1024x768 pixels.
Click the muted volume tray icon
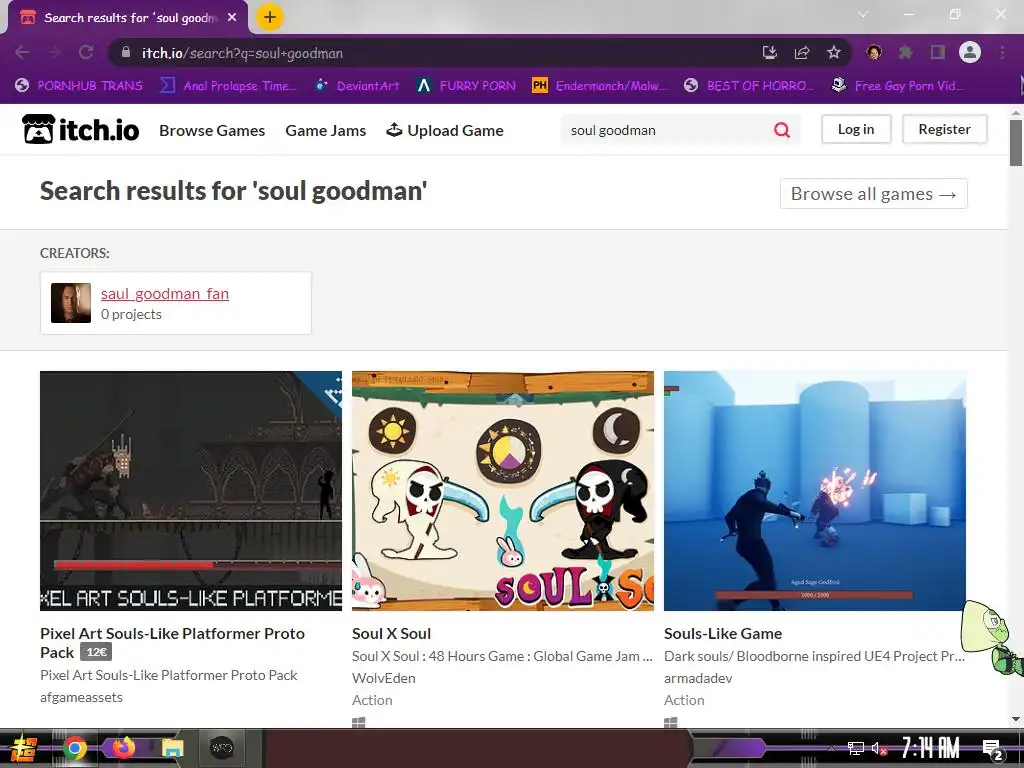click(x=879, y=749)
